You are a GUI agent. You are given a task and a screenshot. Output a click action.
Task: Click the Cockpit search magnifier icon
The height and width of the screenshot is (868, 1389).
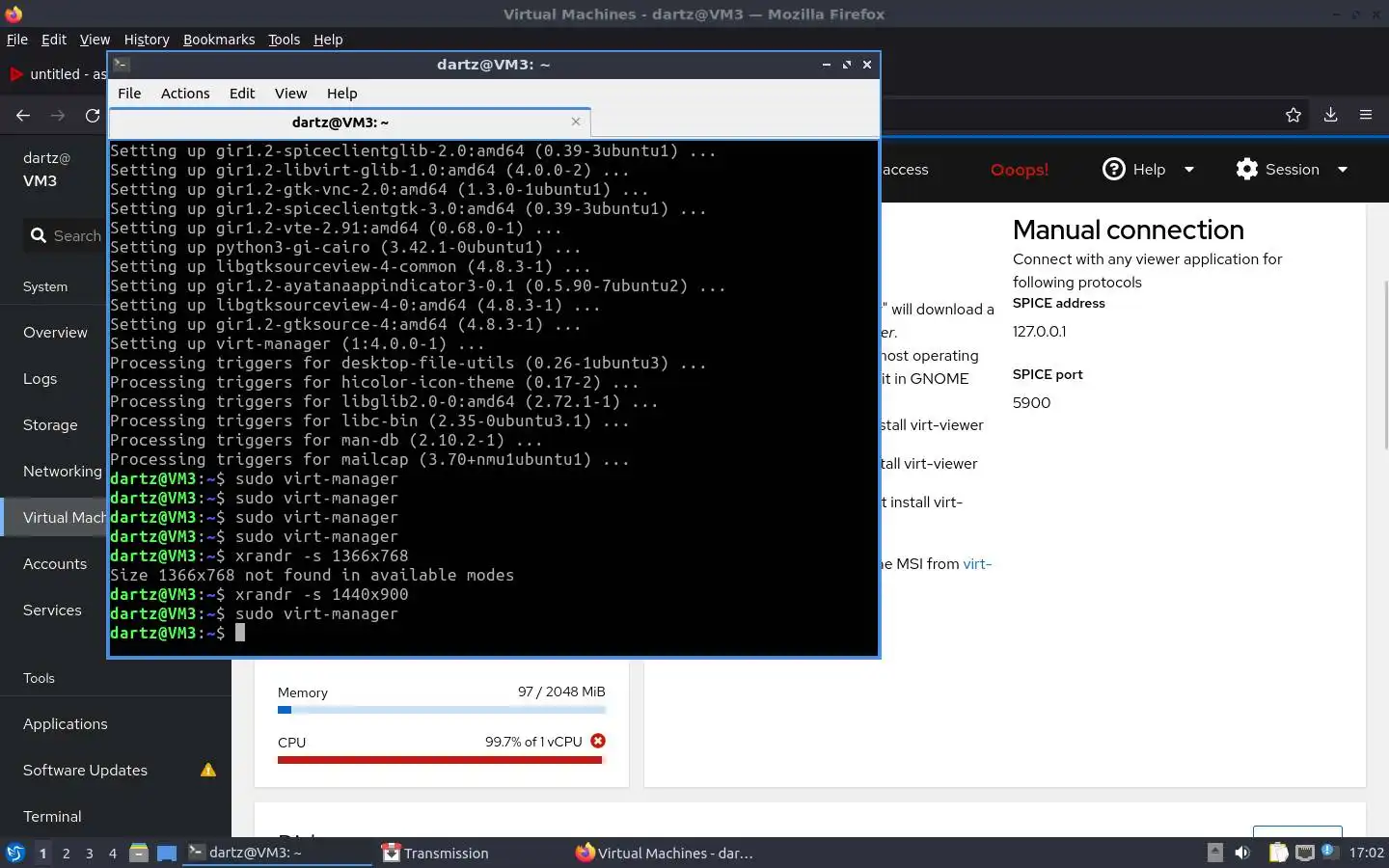click(x=39, y=235)
